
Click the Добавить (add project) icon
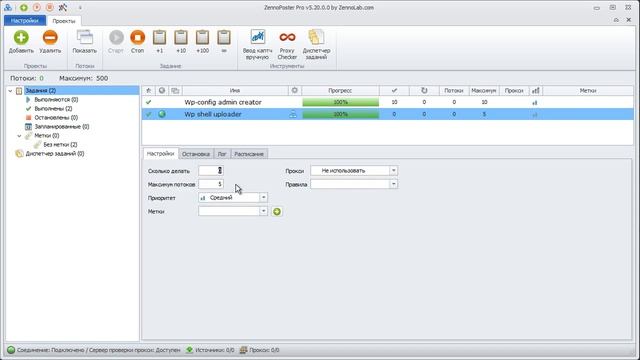click(21, 38)
